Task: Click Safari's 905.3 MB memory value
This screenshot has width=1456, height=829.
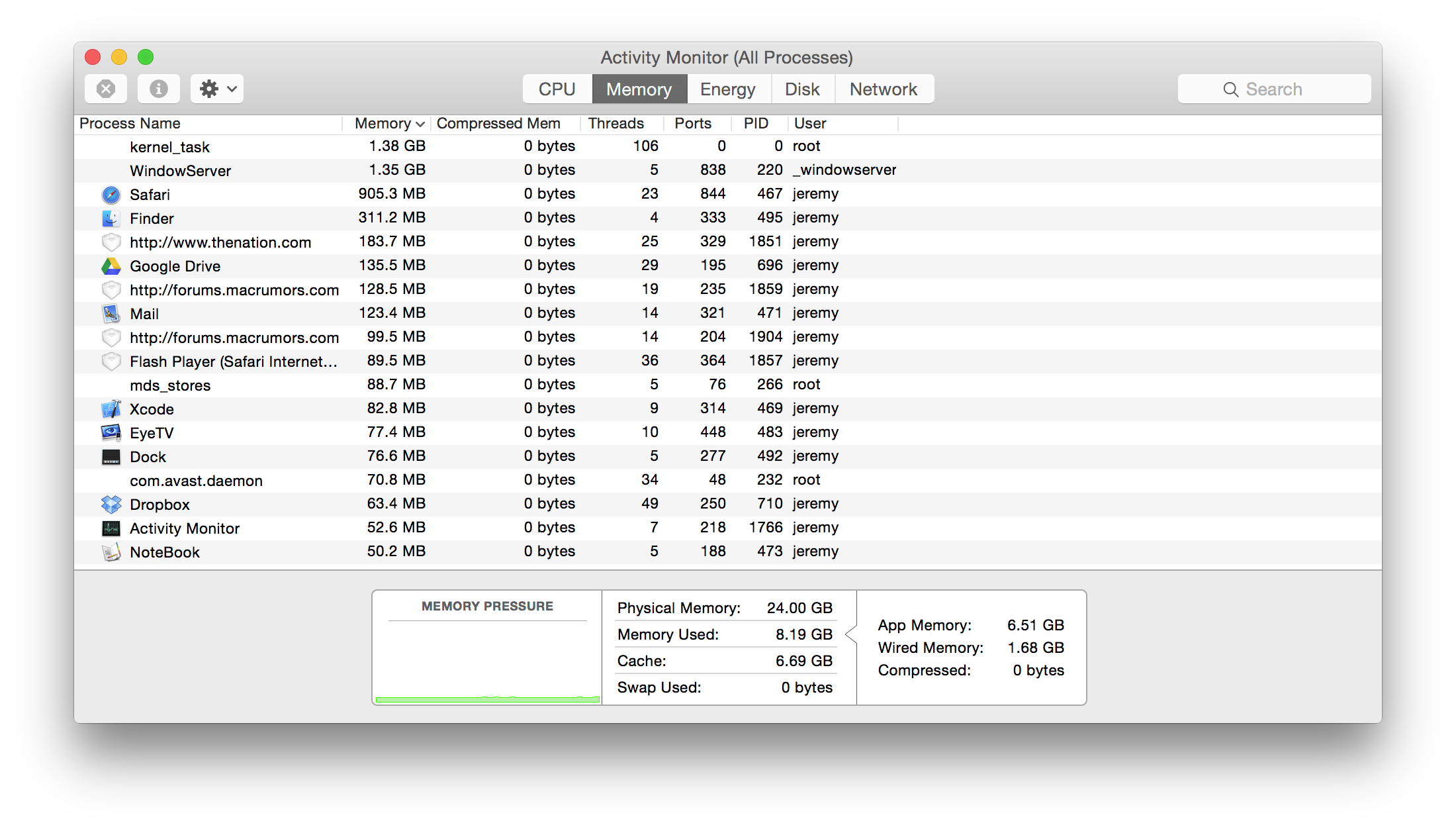Action: pos(392,193)
